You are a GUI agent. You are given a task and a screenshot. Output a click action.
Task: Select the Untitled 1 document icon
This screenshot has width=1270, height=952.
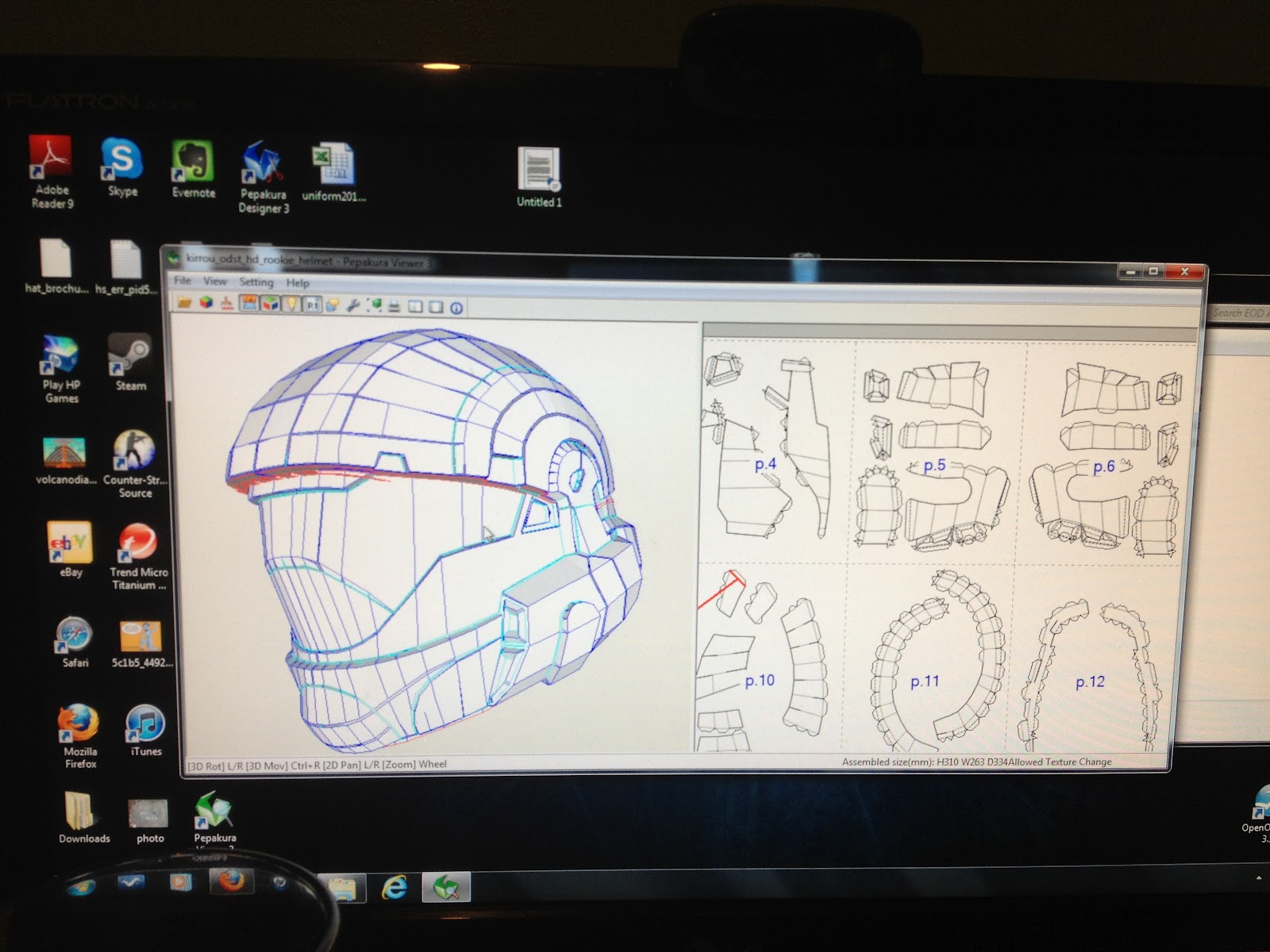539,178
